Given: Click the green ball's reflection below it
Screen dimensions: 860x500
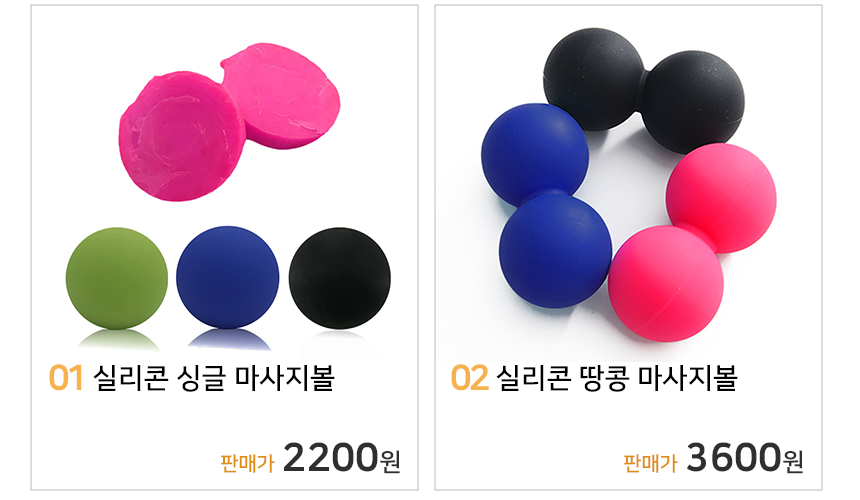Looking at the screenshot, I should (117, 340).
